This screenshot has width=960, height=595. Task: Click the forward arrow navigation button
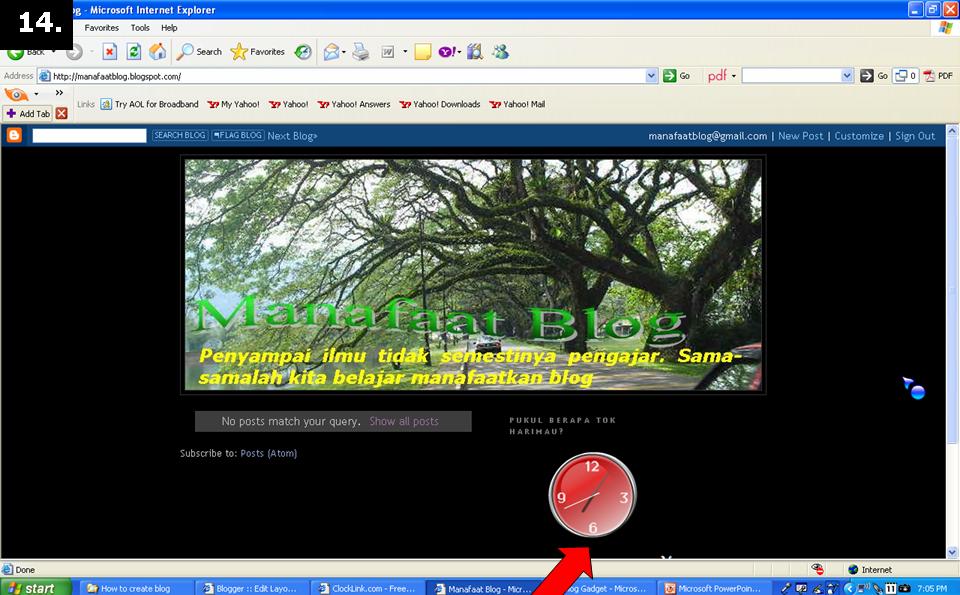coord(74,53)
